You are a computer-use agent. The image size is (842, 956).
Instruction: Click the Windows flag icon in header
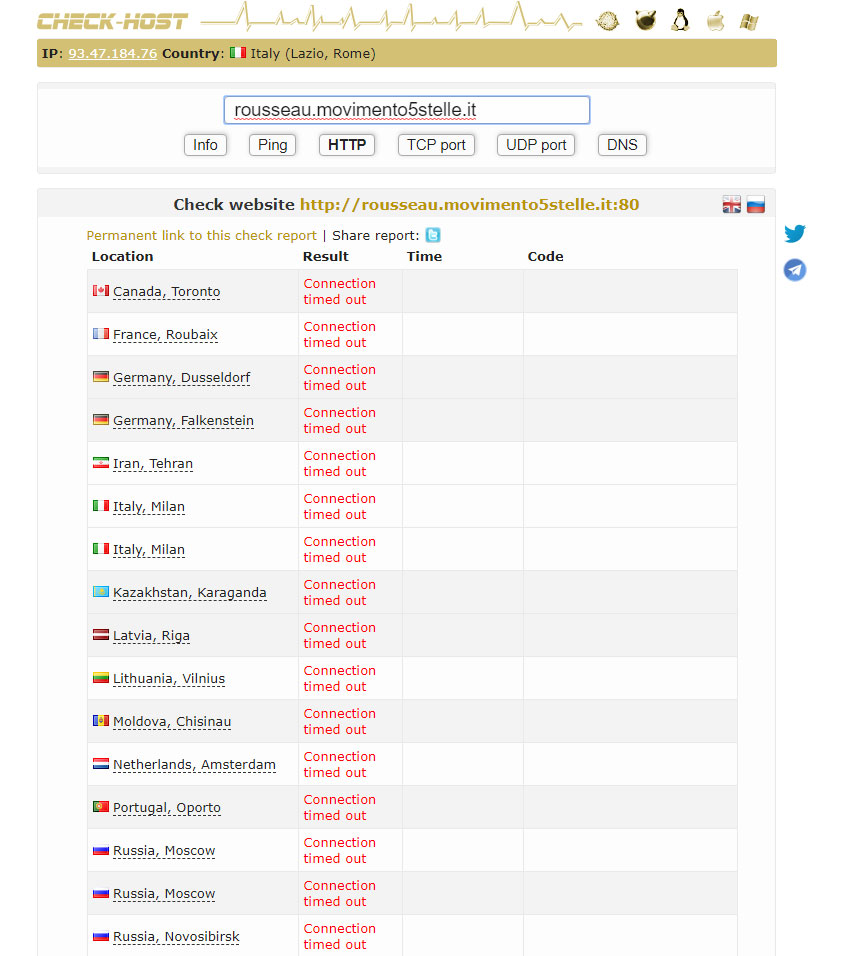pyautogui.click(x=749, y=22)
